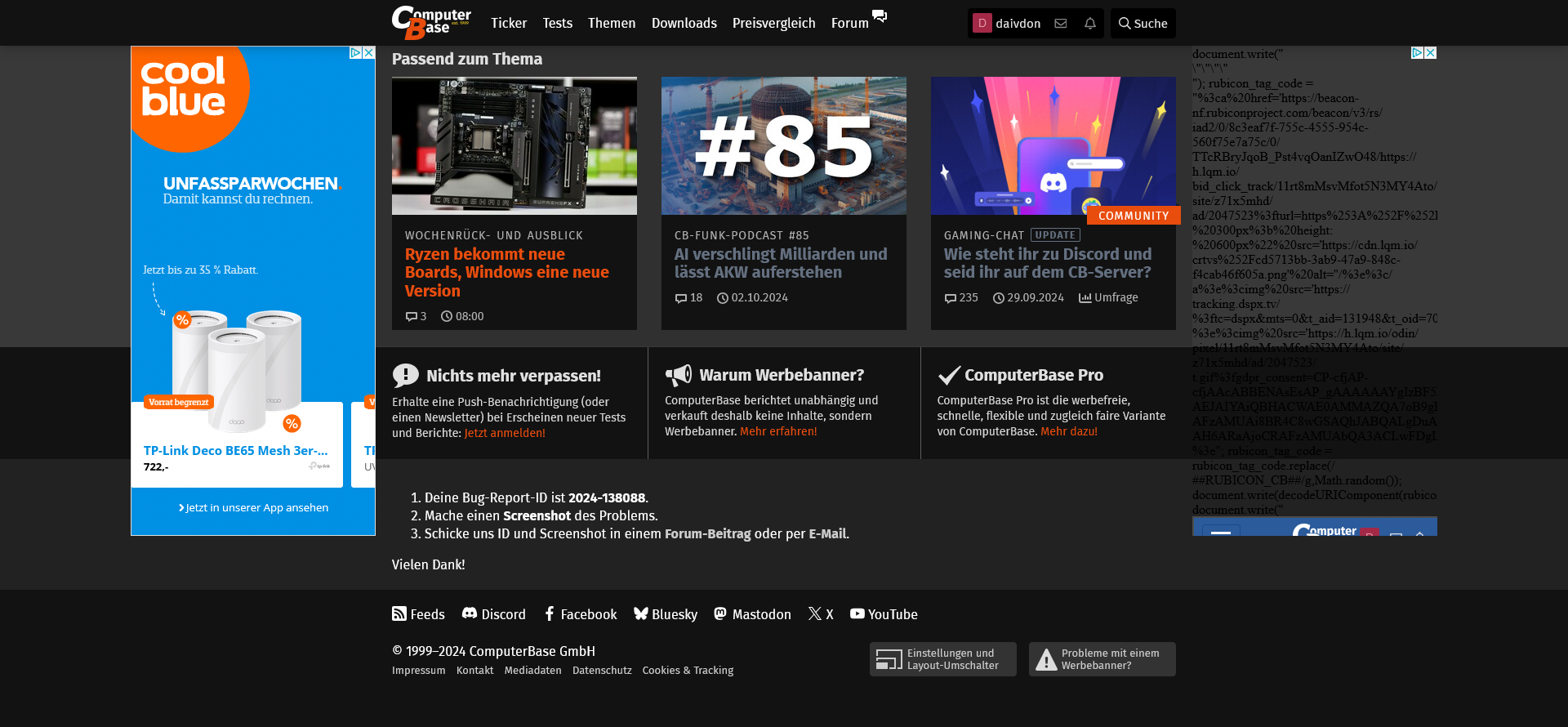This screenshot has height=727, width=1568.
Task: Click 'Jetzt in unserer App ansehen'
Action: [x=253, y=507]
